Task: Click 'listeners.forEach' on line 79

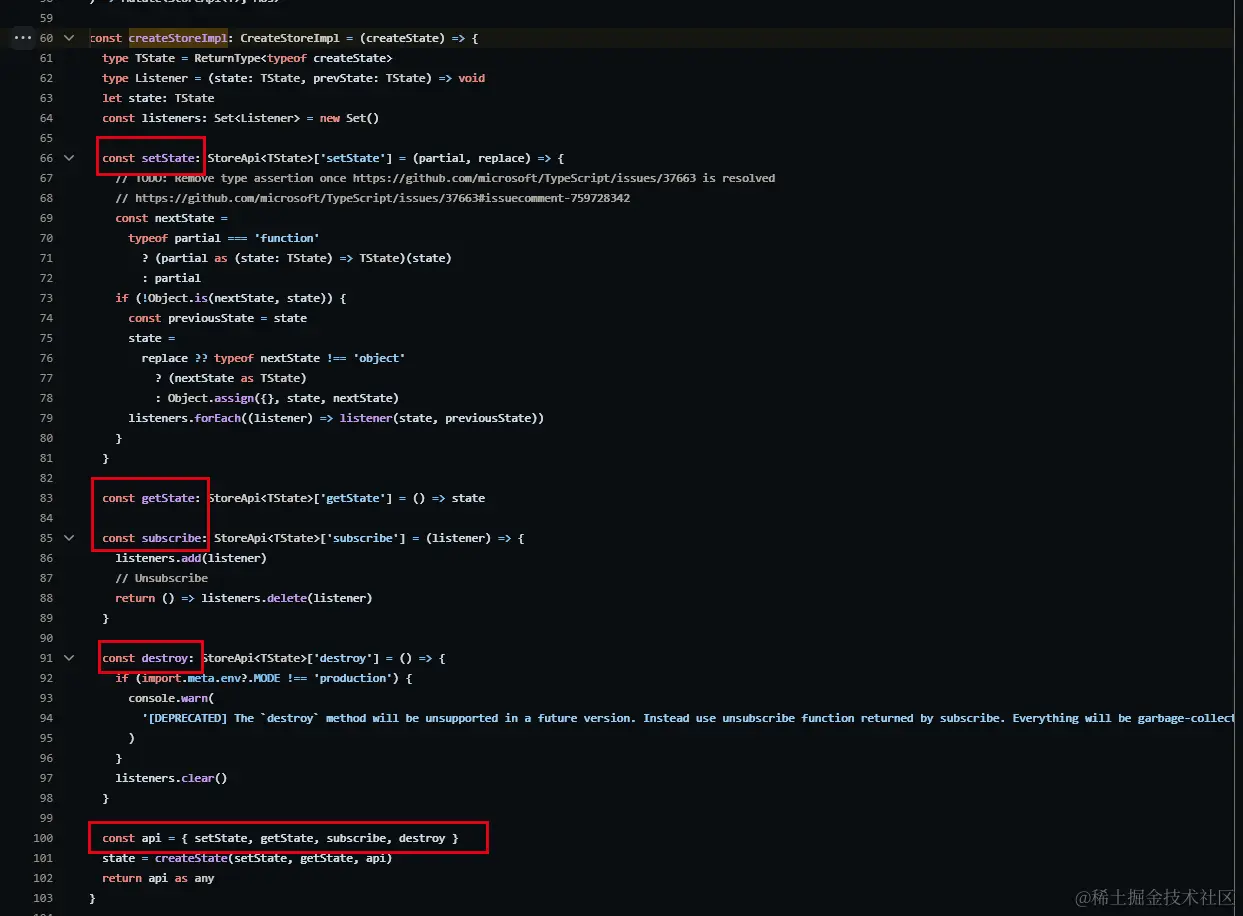Action: 185,418
